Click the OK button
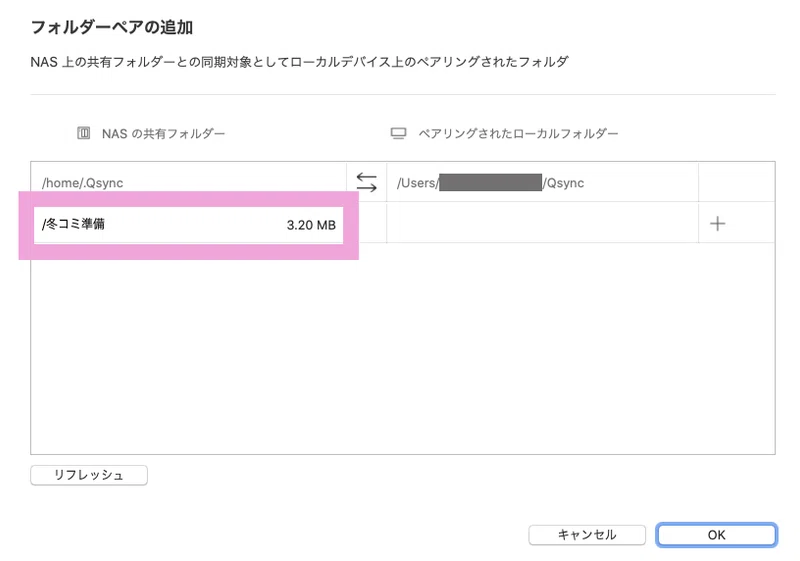This screenshot has height=561, width=800. click(716, 534)
